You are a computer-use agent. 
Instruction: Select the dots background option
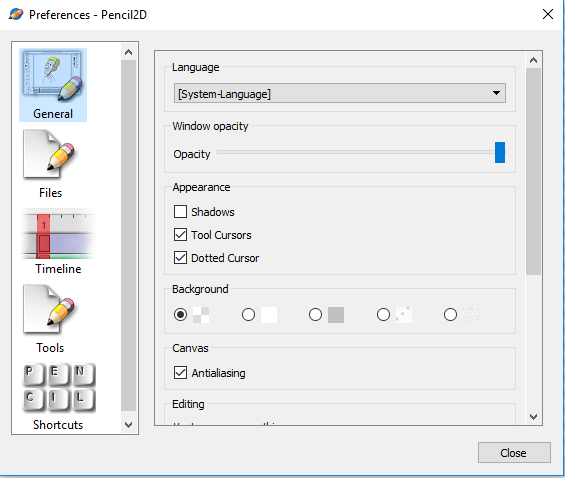(x=383, y=314)
